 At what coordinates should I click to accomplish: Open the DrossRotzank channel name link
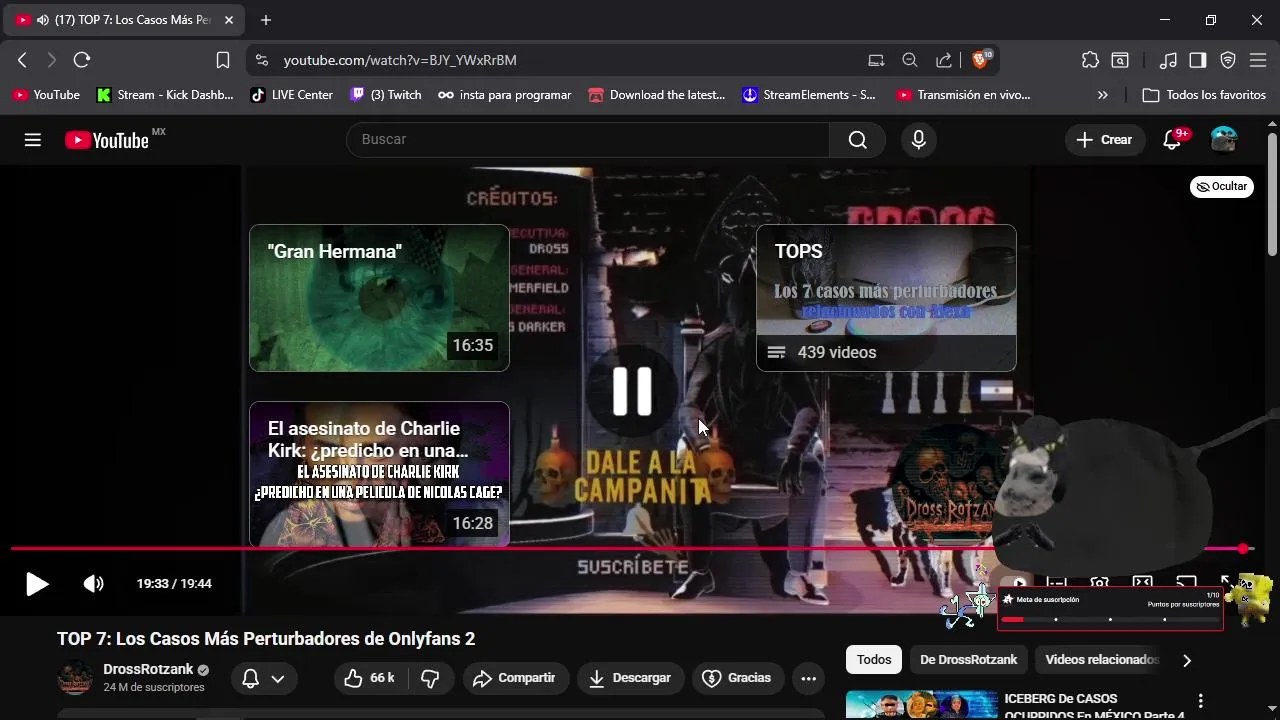coord(148,669)
